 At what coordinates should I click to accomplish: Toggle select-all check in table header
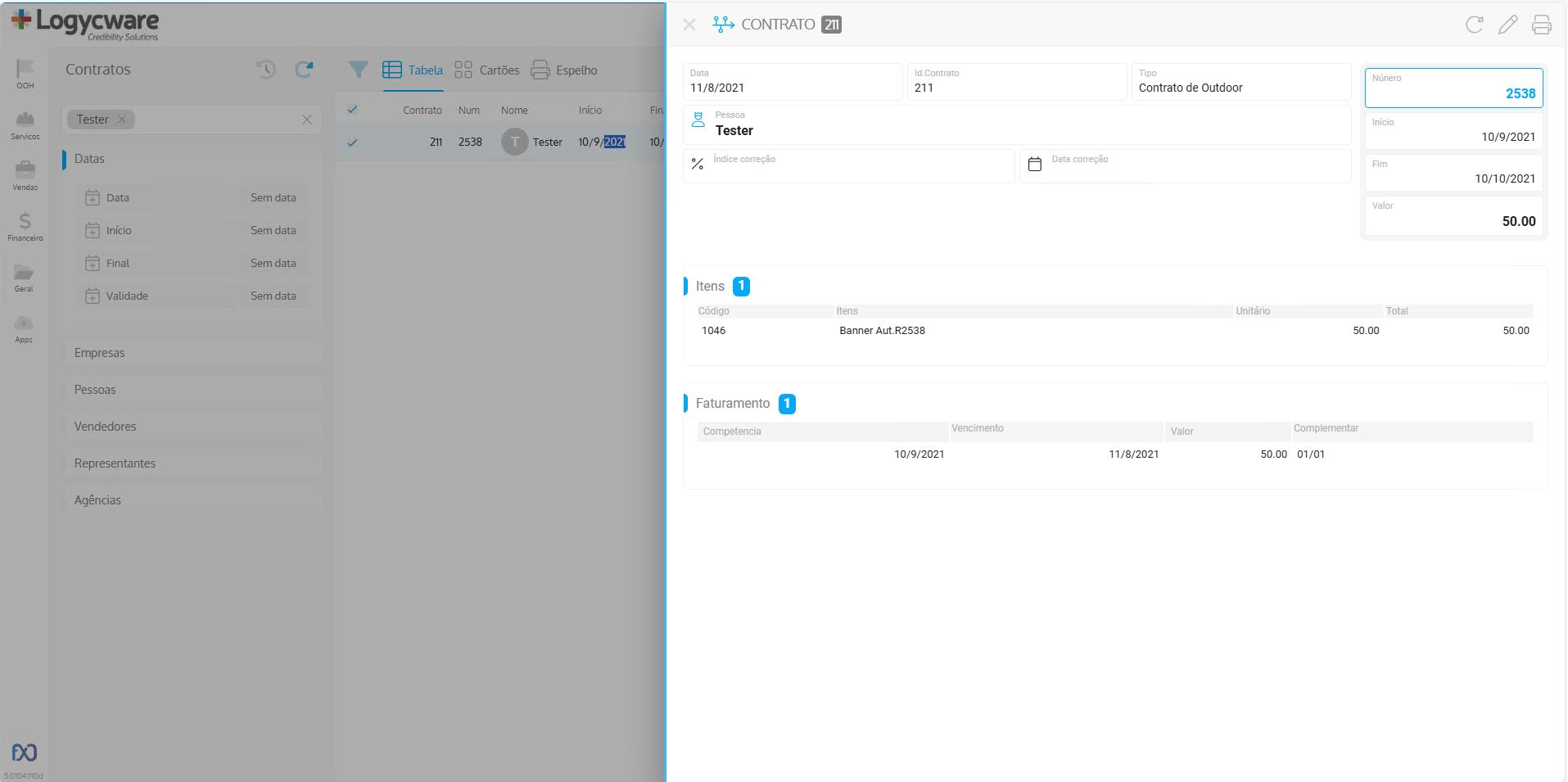[352, 110]
